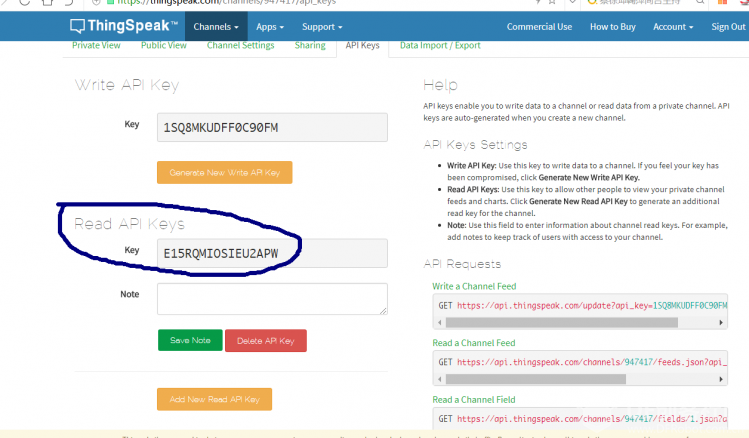Click Add New Read API Key
Image resolution: width=749 pixels, height=438 pixels.
214,399
